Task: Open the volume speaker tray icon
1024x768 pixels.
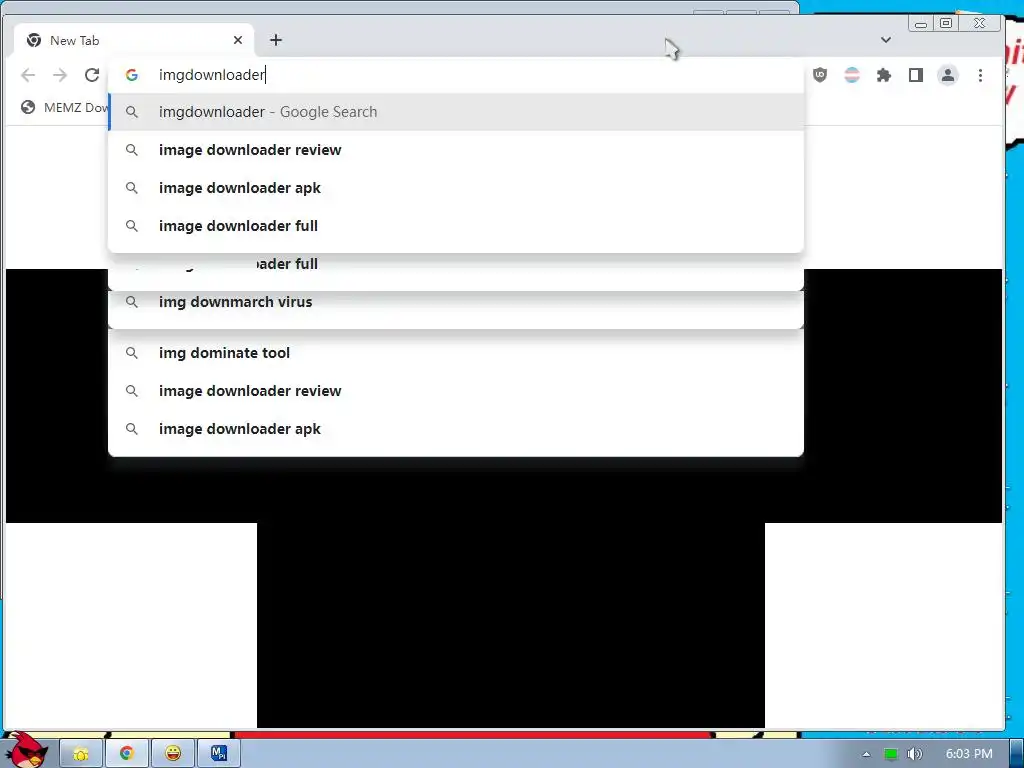Action: tap(914, 754)
